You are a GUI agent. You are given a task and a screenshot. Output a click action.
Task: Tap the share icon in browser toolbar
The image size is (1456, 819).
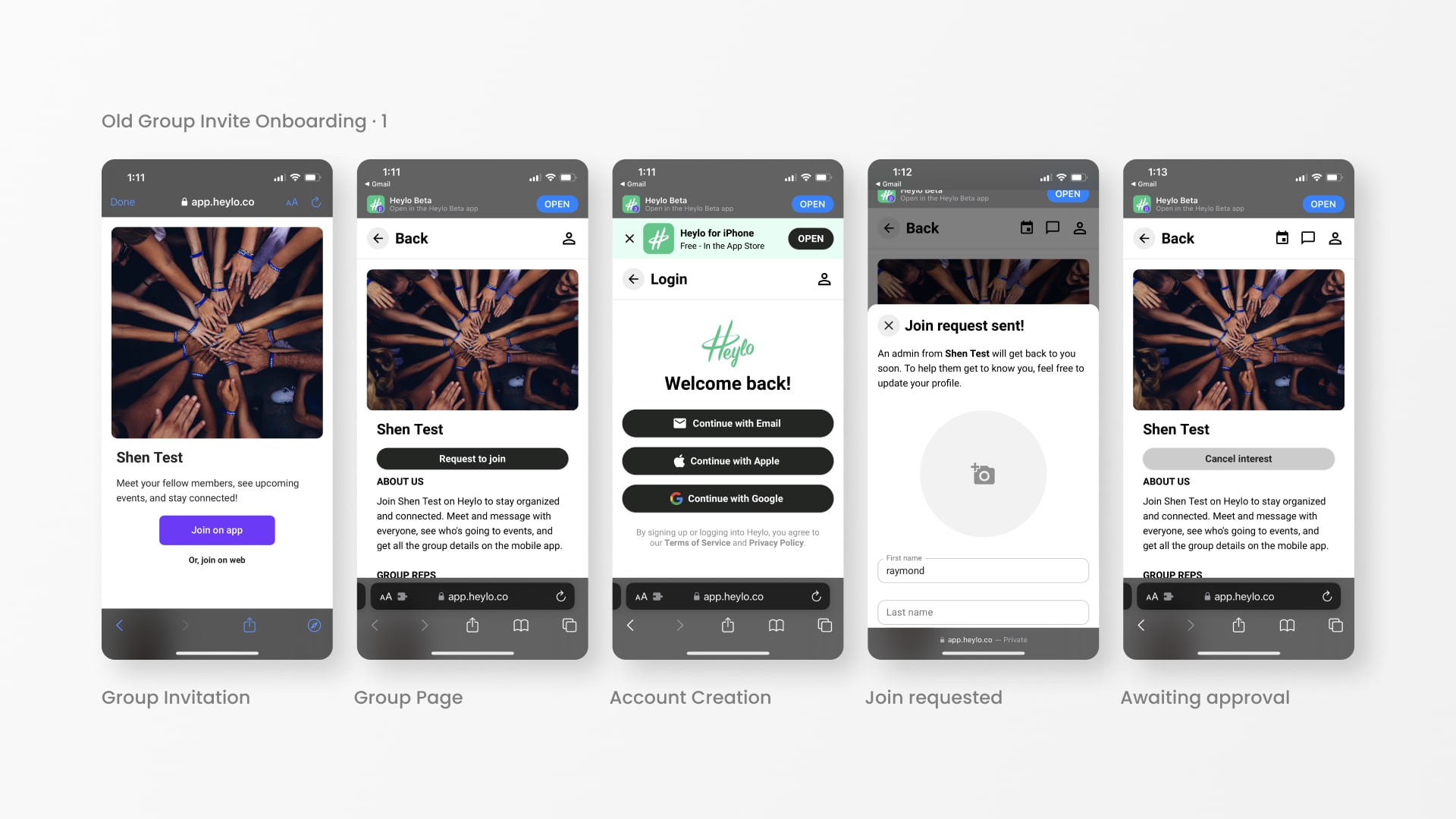click(249, 625)
